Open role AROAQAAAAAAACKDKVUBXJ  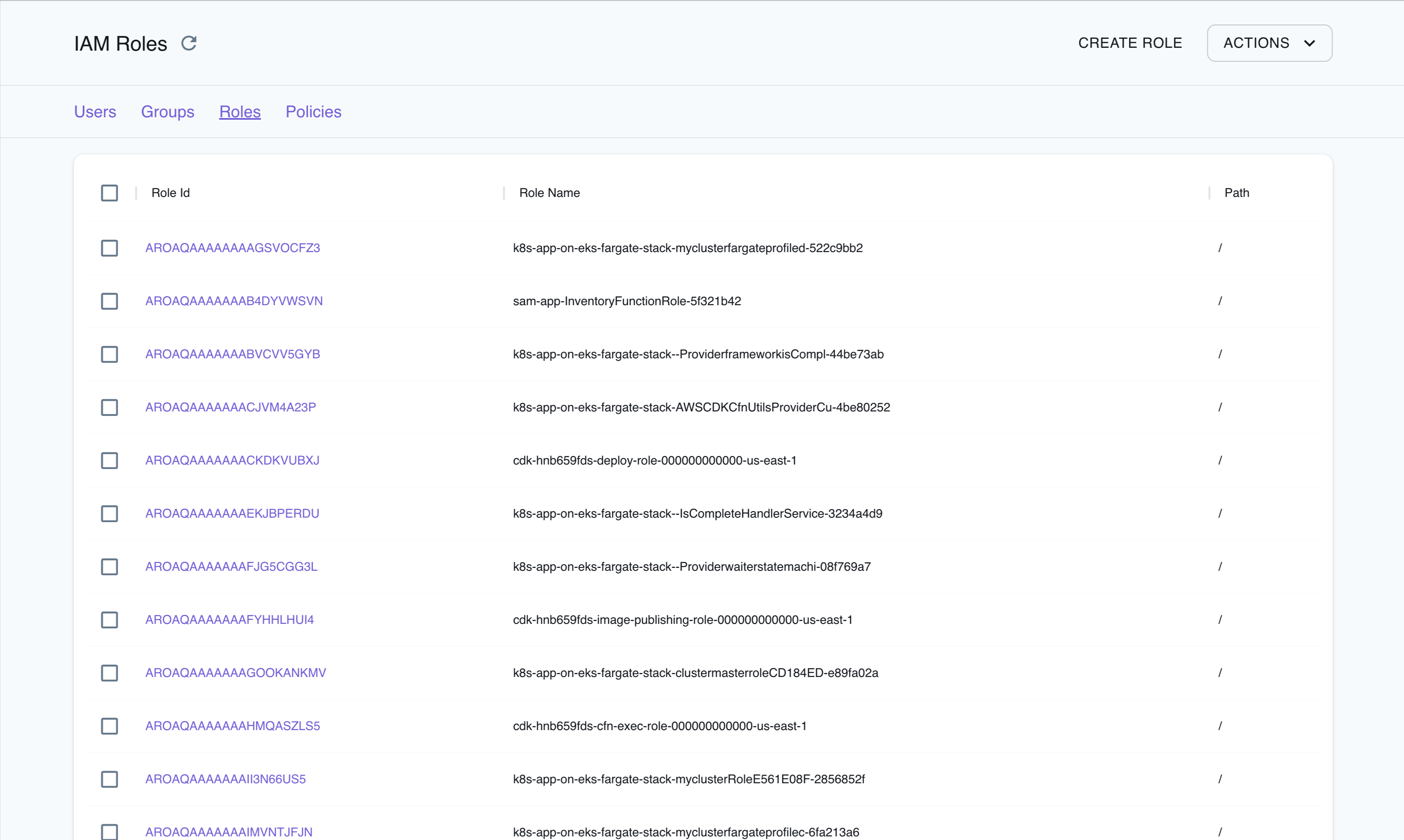click(x=232, y=460)
